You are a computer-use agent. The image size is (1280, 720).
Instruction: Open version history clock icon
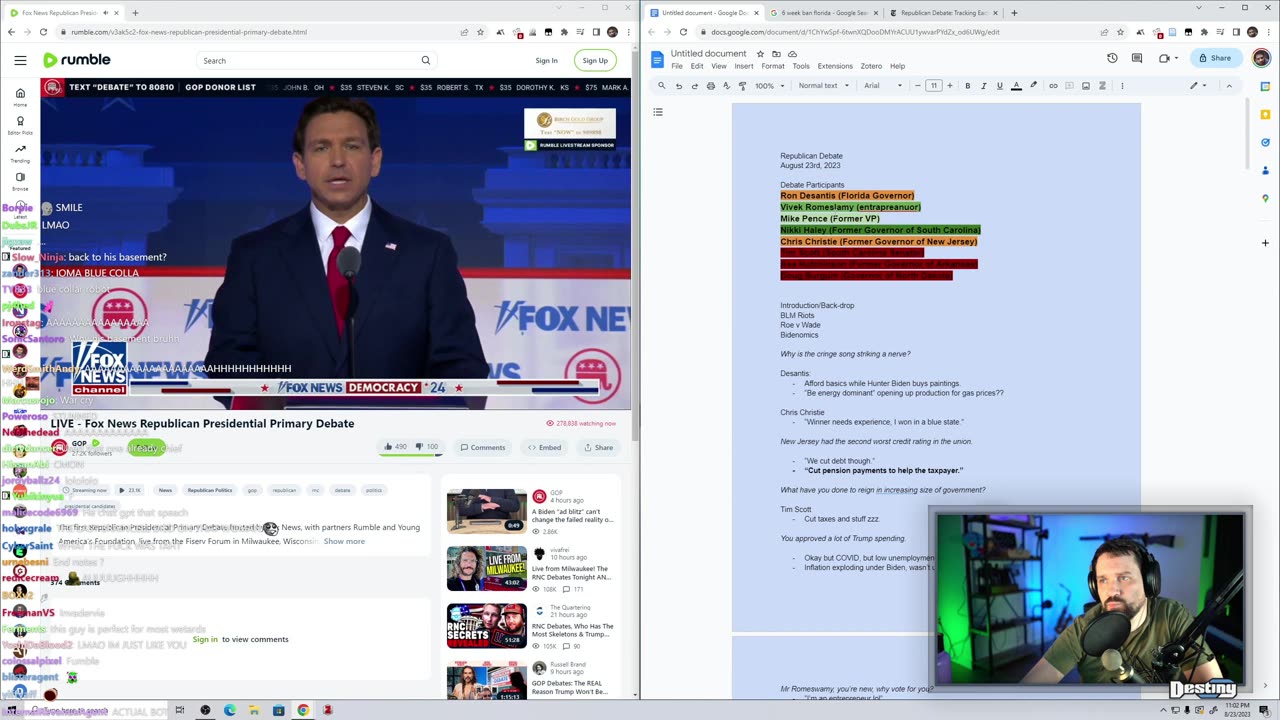(x=1112, y=58)
